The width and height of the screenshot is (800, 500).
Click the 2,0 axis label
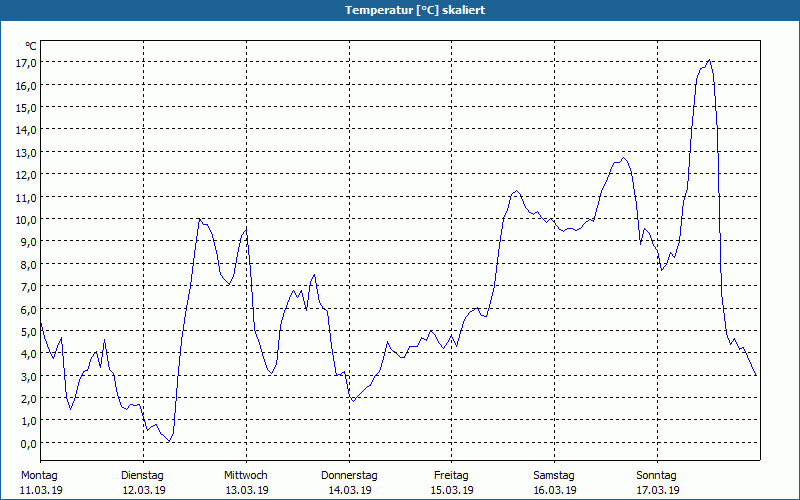pos(28,398)
